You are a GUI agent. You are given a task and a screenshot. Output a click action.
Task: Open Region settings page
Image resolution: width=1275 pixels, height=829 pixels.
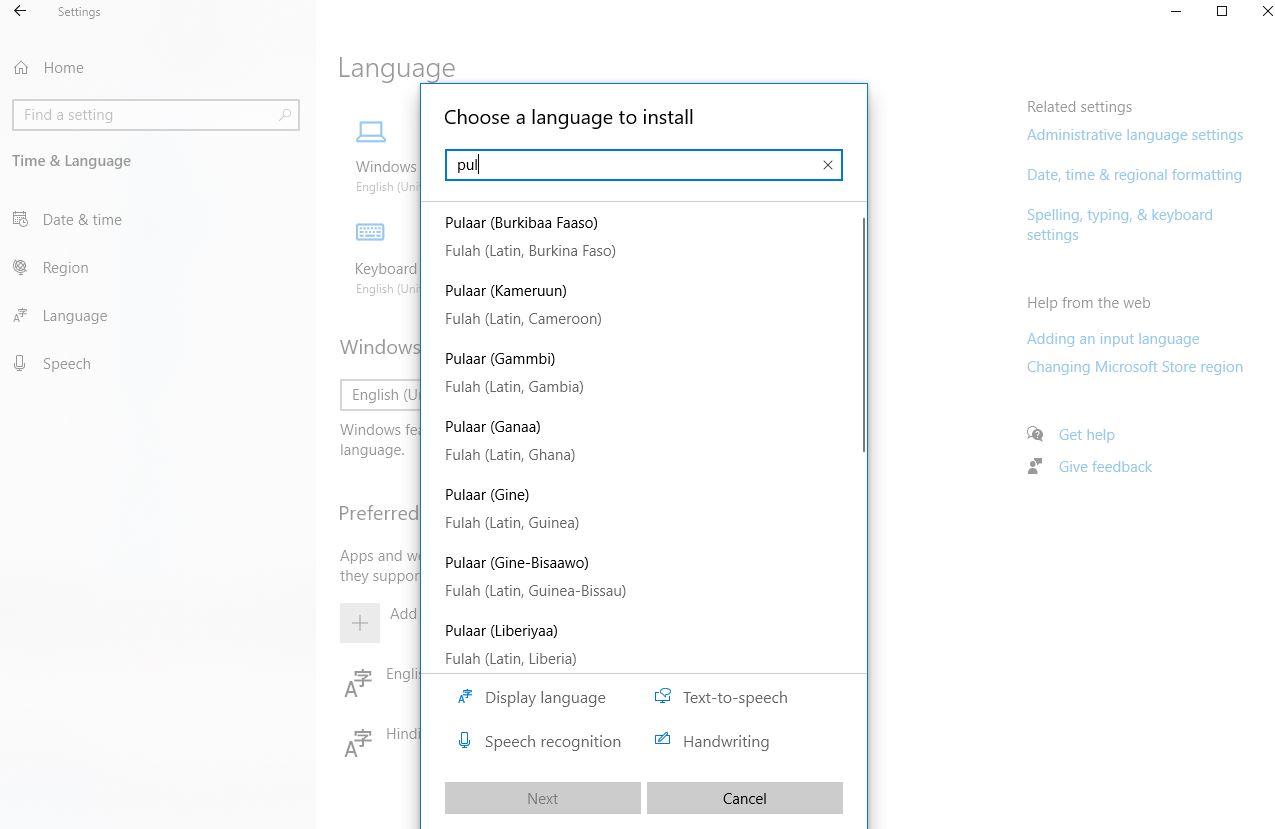(x=65, y=268)
